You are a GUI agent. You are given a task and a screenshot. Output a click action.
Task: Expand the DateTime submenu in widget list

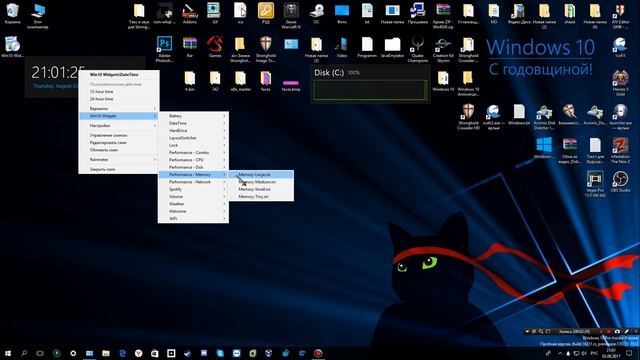pyautogui.click(x=193, y=123)
